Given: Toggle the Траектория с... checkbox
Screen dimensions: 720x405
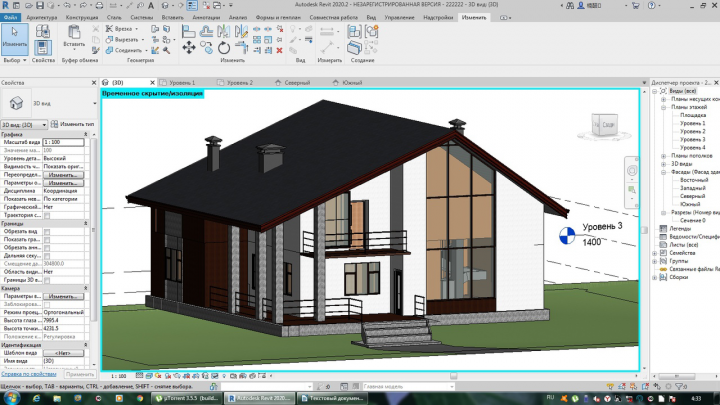Looking at the screenshot, I should tap(47, 215).
